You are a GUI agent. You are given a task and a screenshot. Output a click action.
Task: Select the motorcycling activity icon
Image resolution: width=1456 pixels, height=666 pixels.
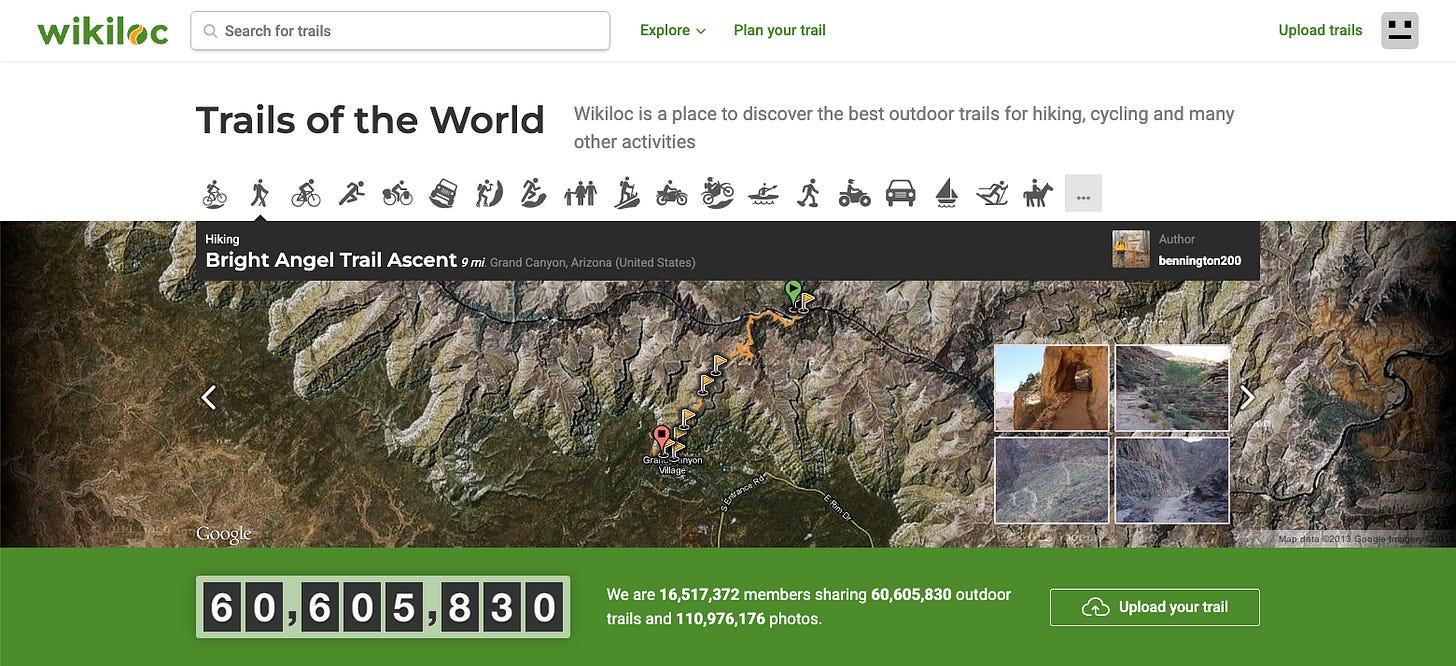(672, 193)
